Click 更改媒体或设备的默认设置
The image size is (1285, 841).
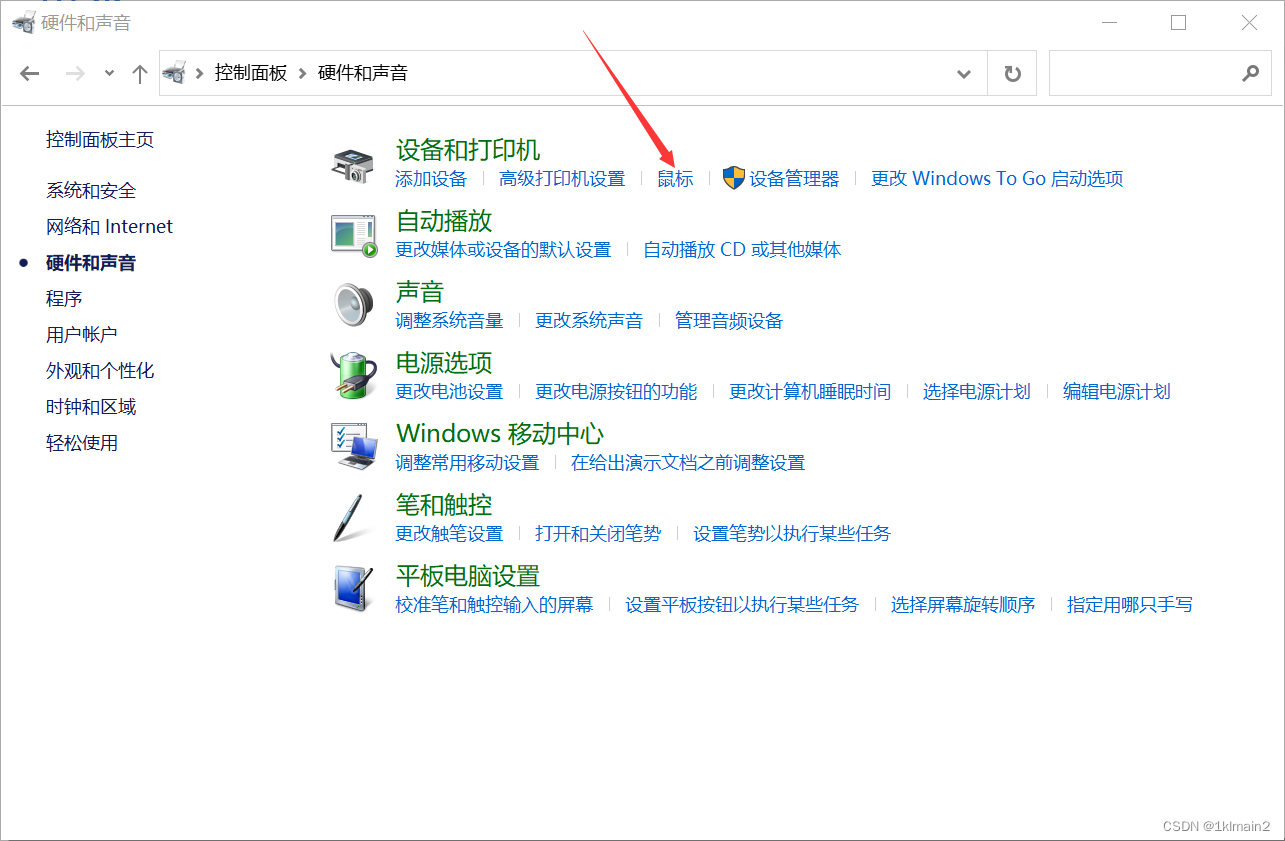[503, 250]
